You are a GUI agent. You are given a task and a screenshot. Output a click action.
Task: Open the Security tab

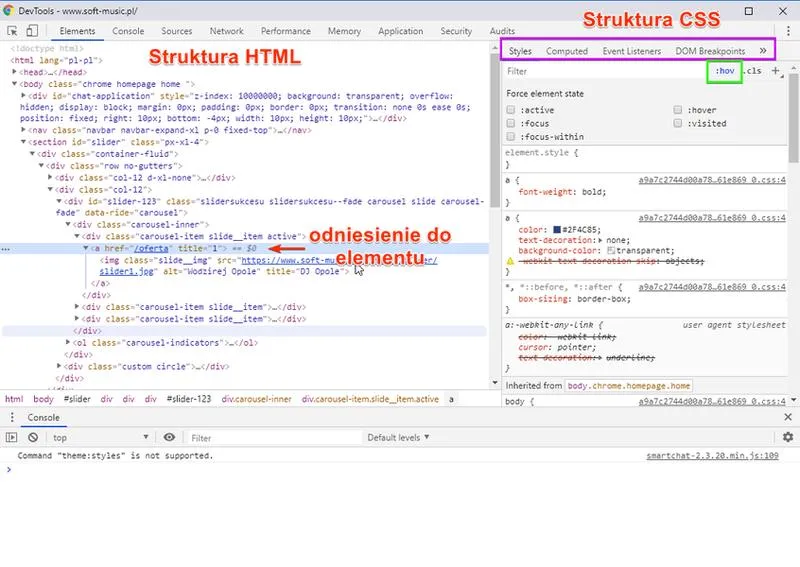click(456, 31)
